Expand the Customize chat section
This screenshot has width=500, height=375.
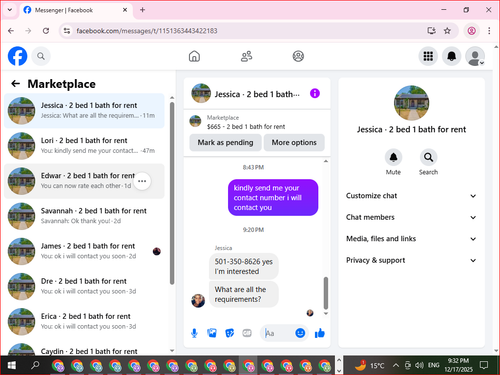click(411, 196)
